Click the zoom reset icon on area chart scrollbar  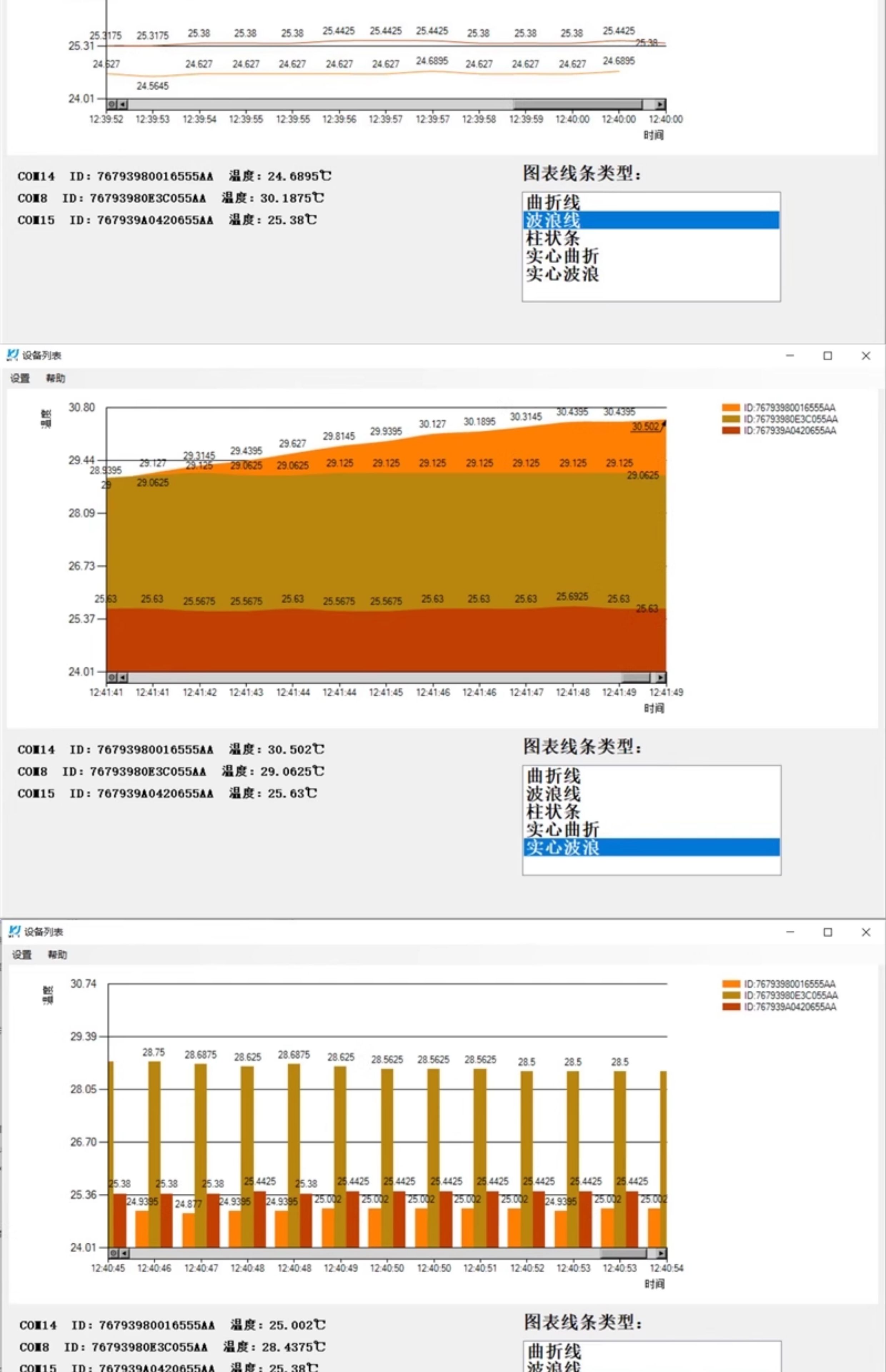click(112, 677)
